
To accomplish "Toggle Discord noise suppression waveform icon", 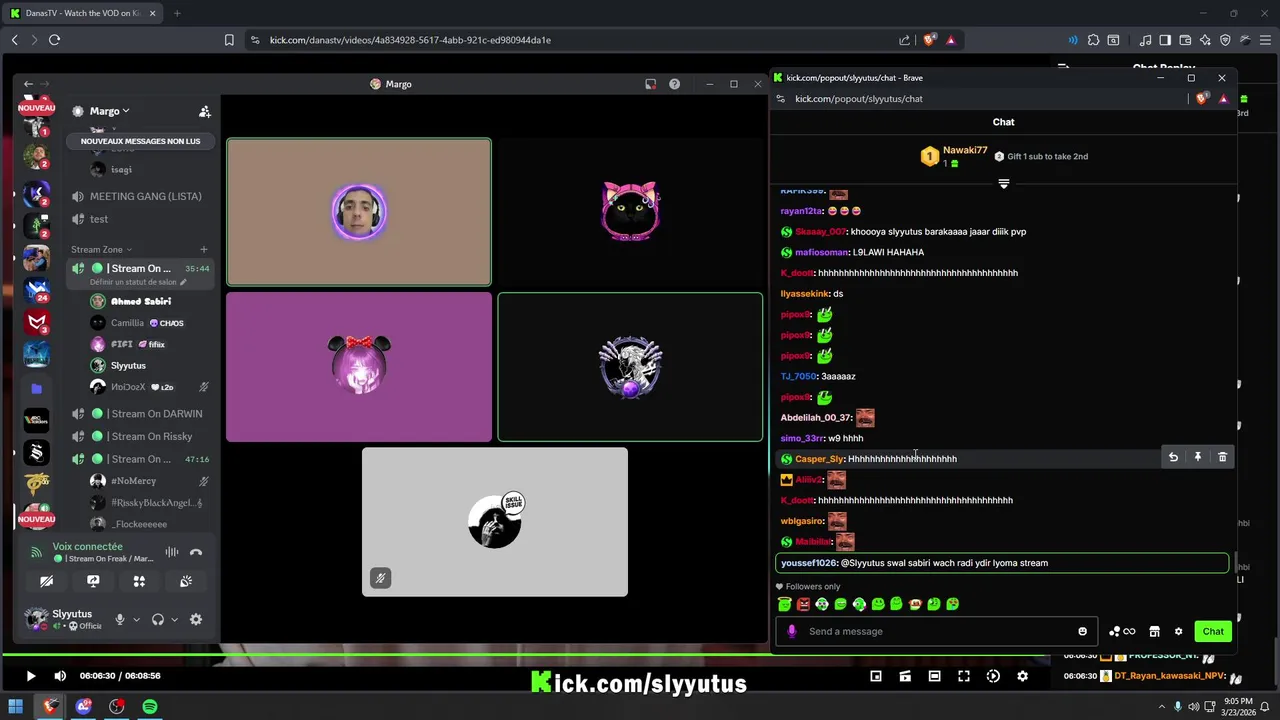I will [x=172, y=552].
